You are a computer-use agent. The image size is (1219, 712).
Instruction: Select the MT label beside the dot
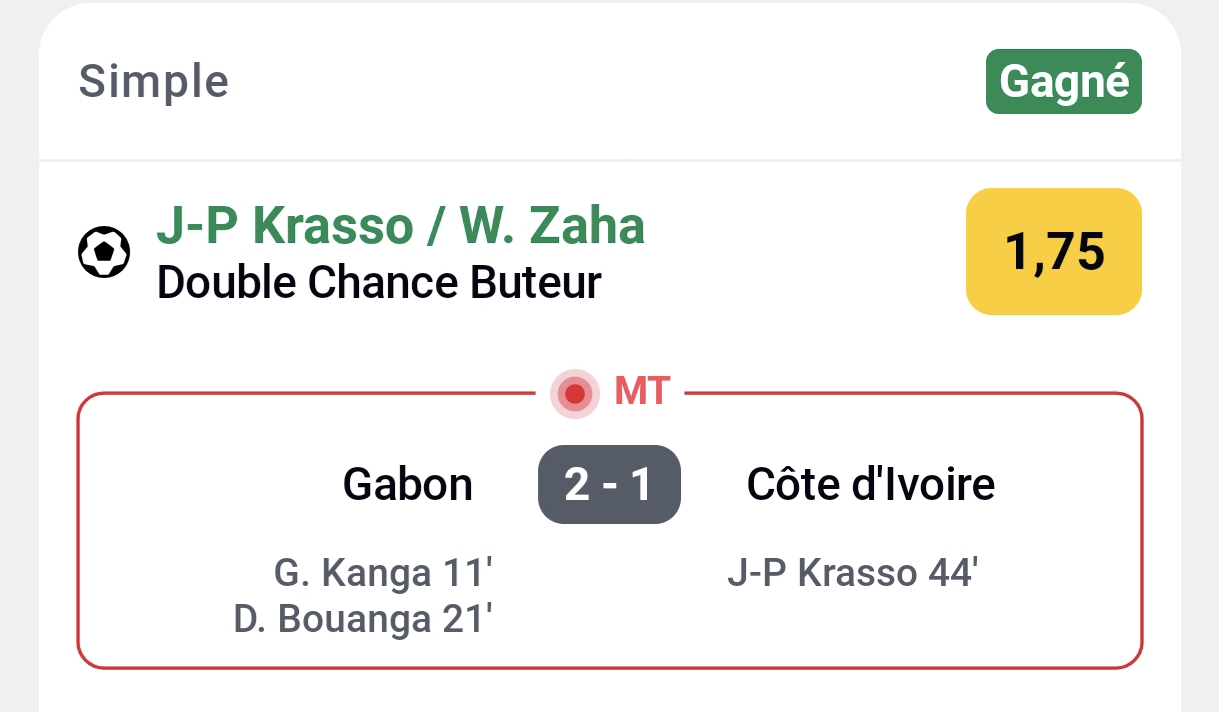641,392
